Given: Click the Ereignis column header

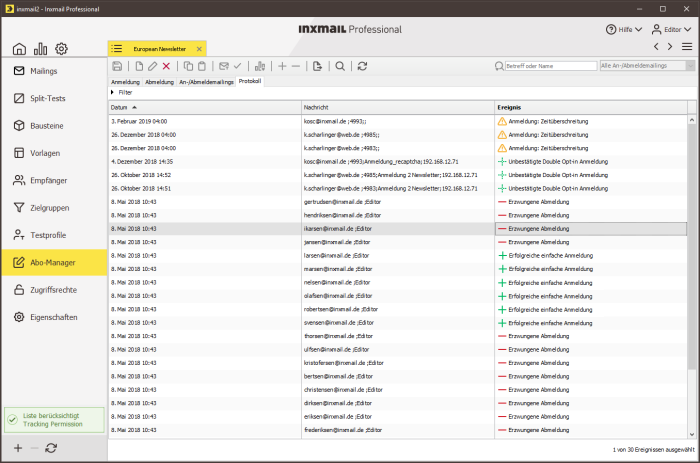Looking at the screenshot, I should point(591,107).
